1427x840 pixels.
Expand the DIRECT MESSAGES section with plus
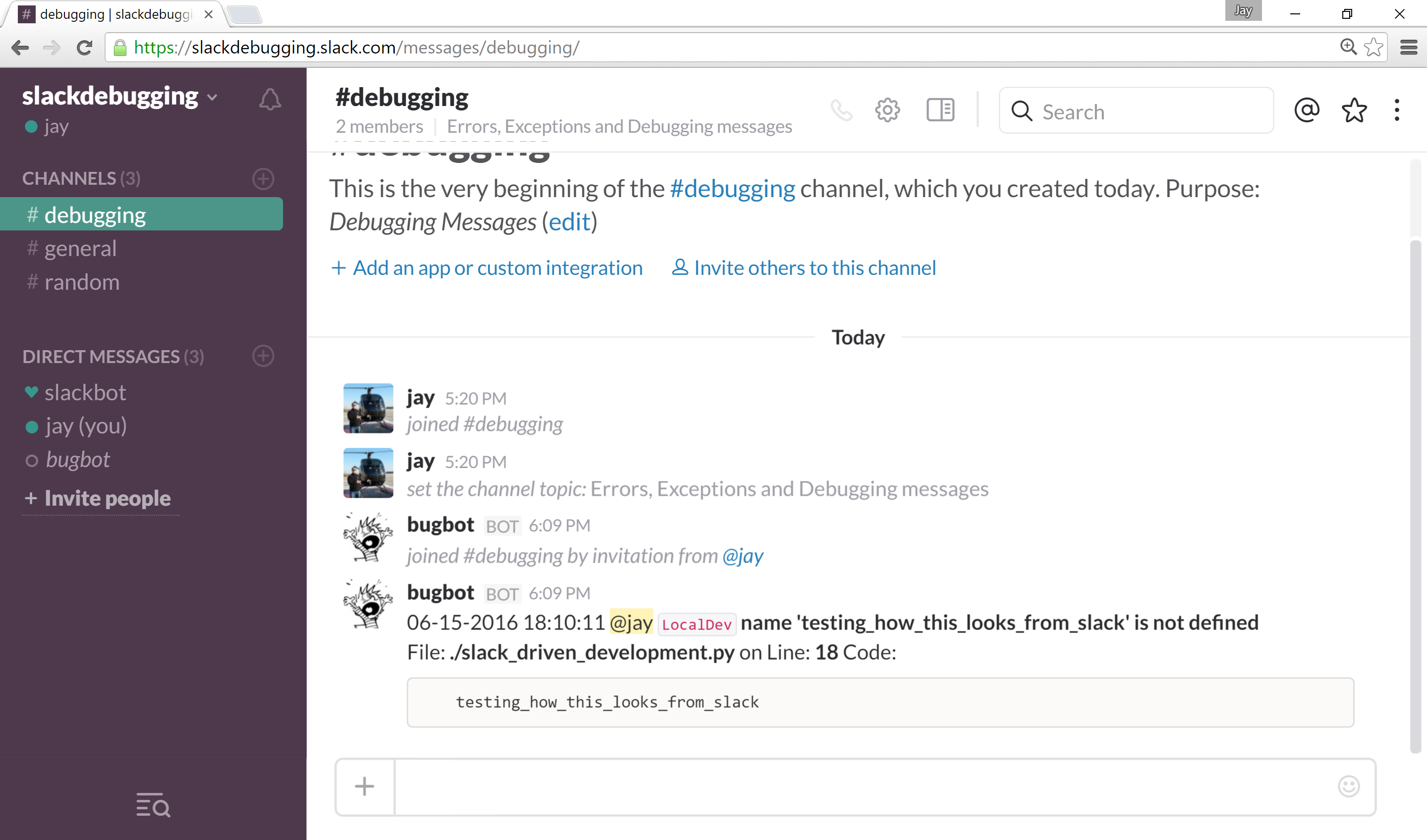point(264,355)
